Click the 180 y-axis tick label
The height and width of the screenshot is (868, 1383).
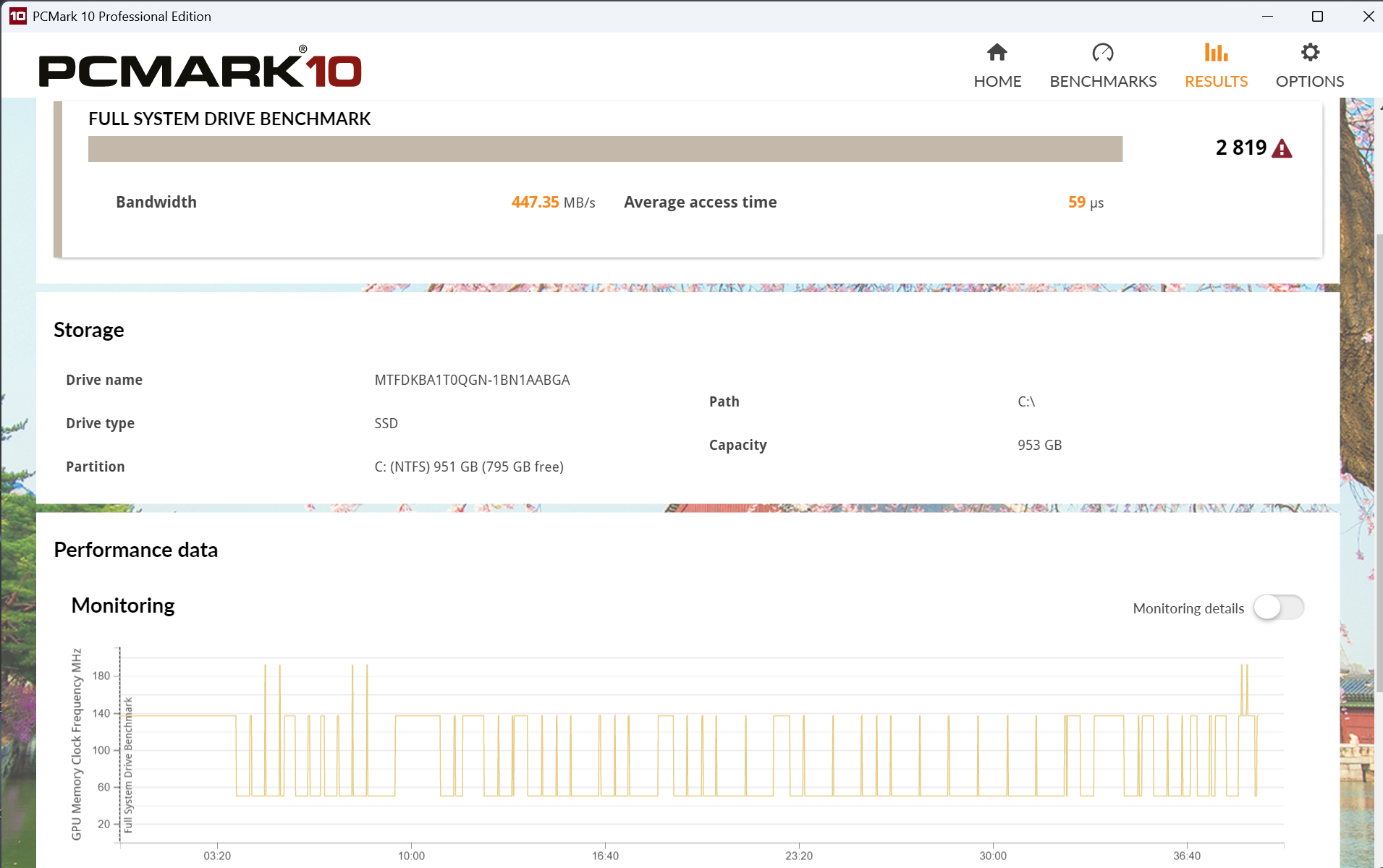101,676
